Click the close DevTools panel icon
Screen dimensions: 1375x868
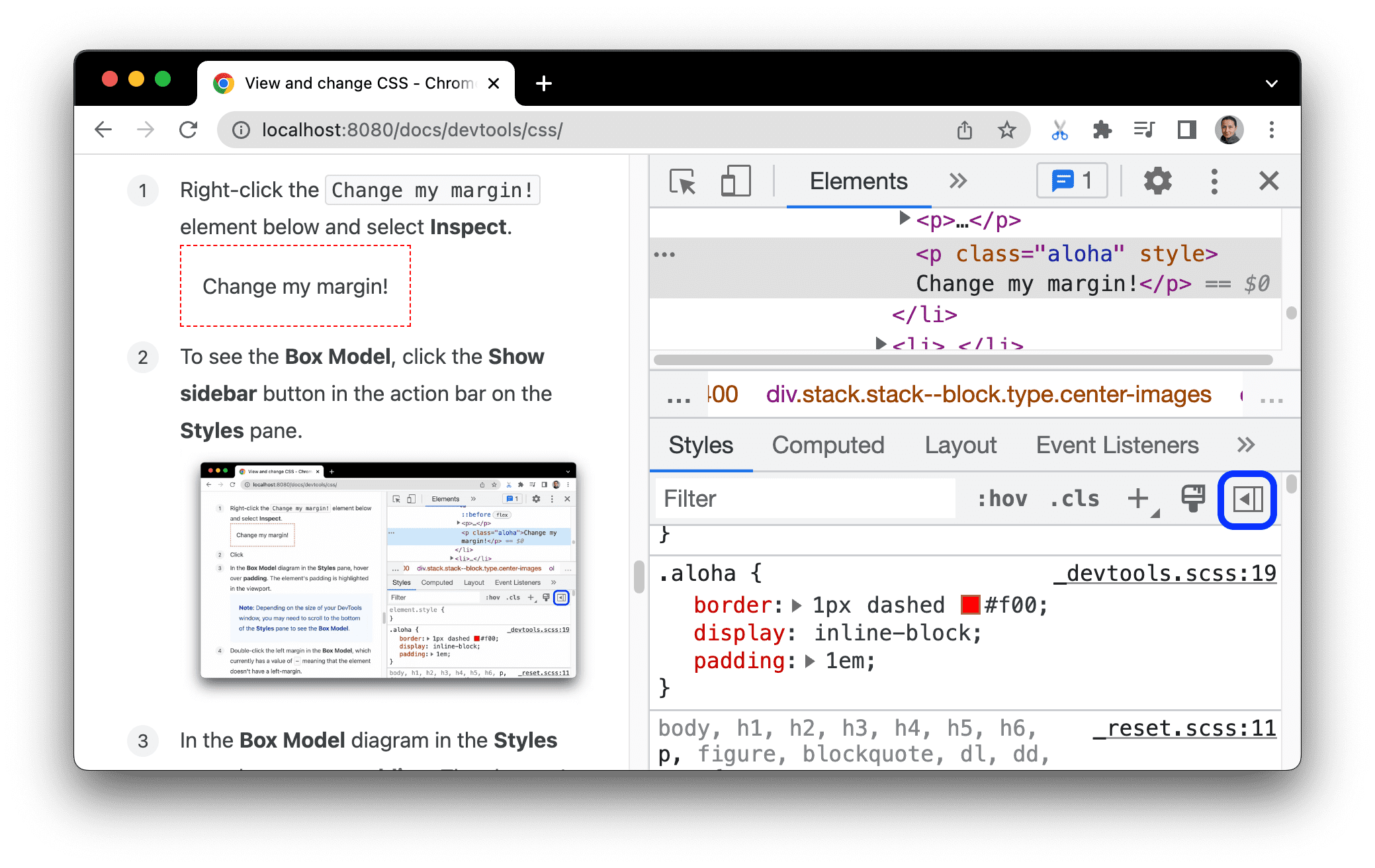(1268, 182)
